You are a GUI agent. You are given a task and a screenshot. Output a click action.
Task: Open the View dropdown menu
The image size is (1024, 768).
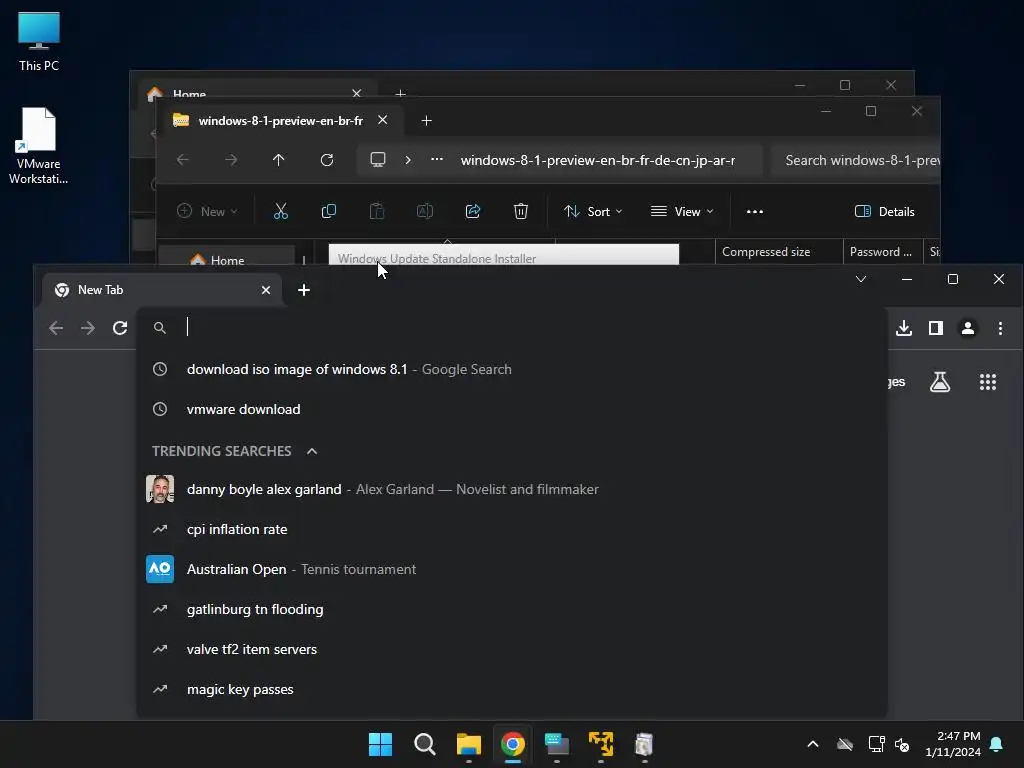click(x=682, y=212)
